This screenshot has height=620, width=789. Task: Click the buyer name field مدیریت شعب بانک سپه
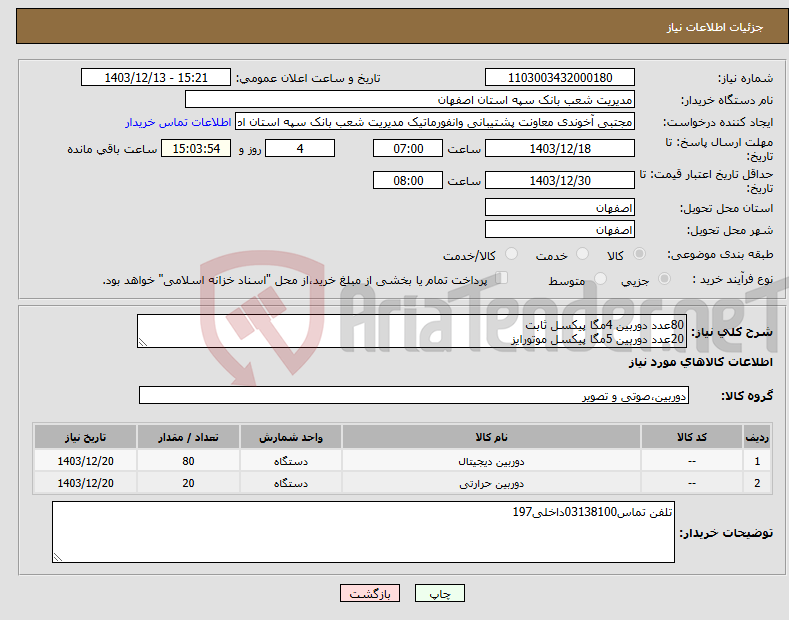(410, 100)
